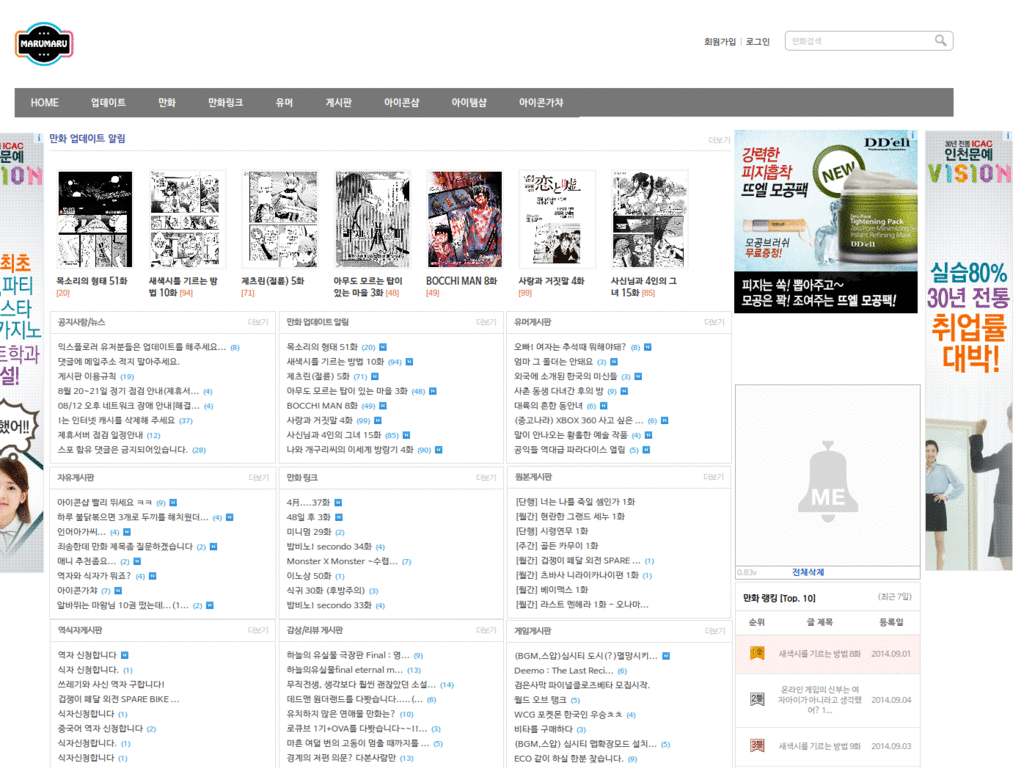Open thumbnail for 목소리의 형태 51화
This screenshot has width=1024, height=768.
coord(95,219)
